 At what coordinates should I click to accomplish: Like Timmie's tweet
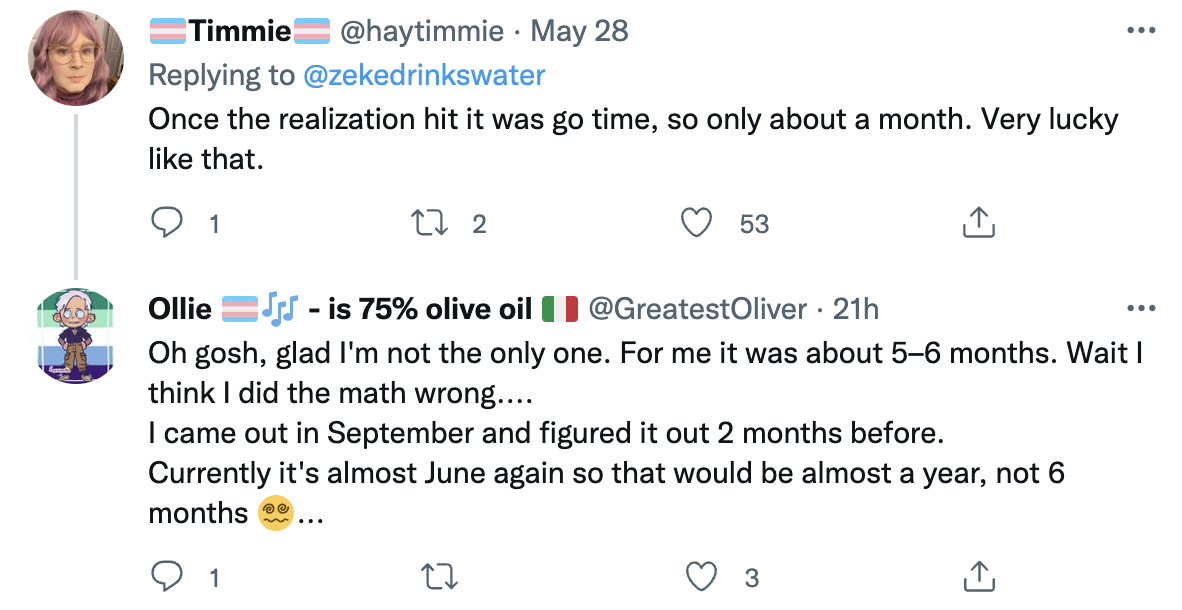[x=695, y=223]
